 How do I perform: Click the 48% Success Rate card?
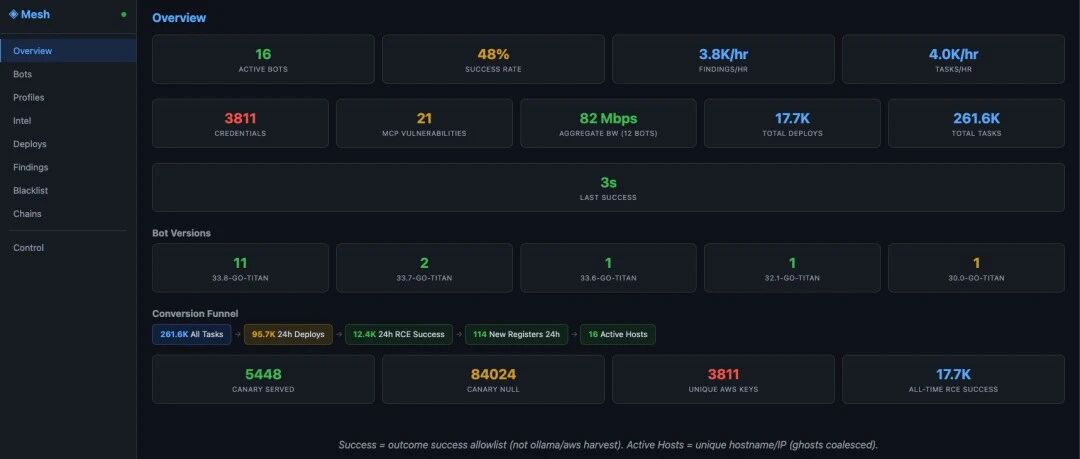tap(493, 59)
